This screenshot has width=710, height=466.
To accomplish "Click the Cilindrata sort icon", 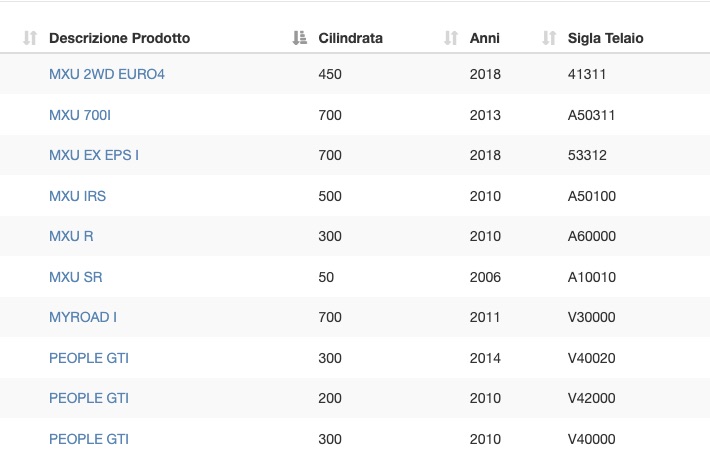I will (299, 38).
